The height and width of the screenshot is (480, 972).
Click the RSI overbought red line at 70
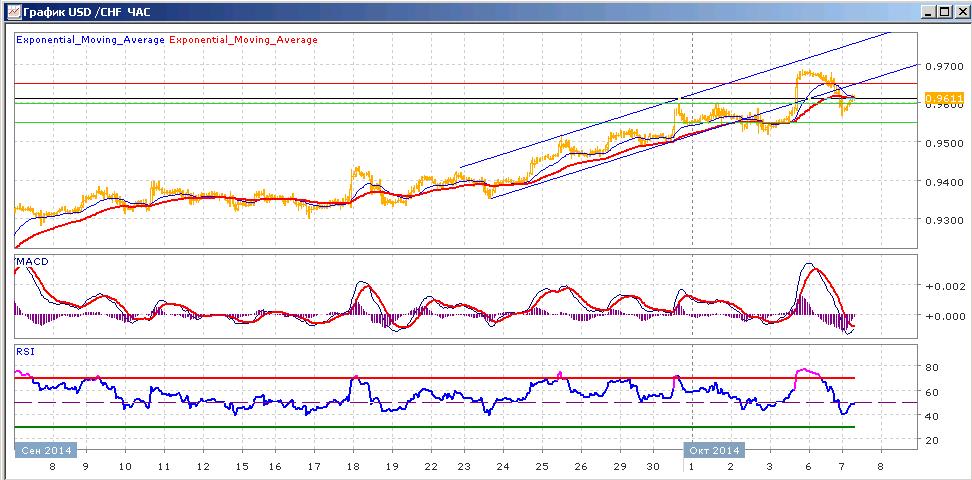tap(434, 378)
